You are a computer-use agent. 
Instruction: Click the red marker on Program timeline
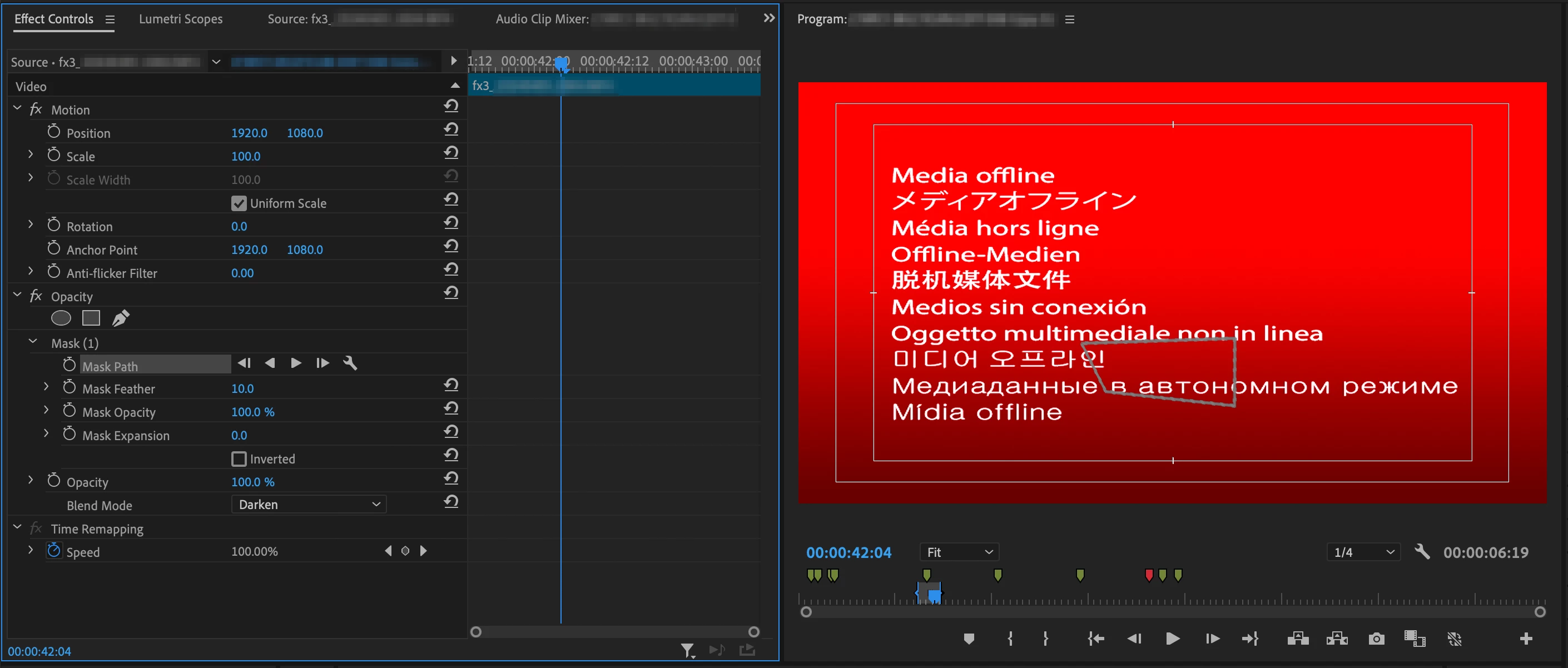(x=1149, y=574)
